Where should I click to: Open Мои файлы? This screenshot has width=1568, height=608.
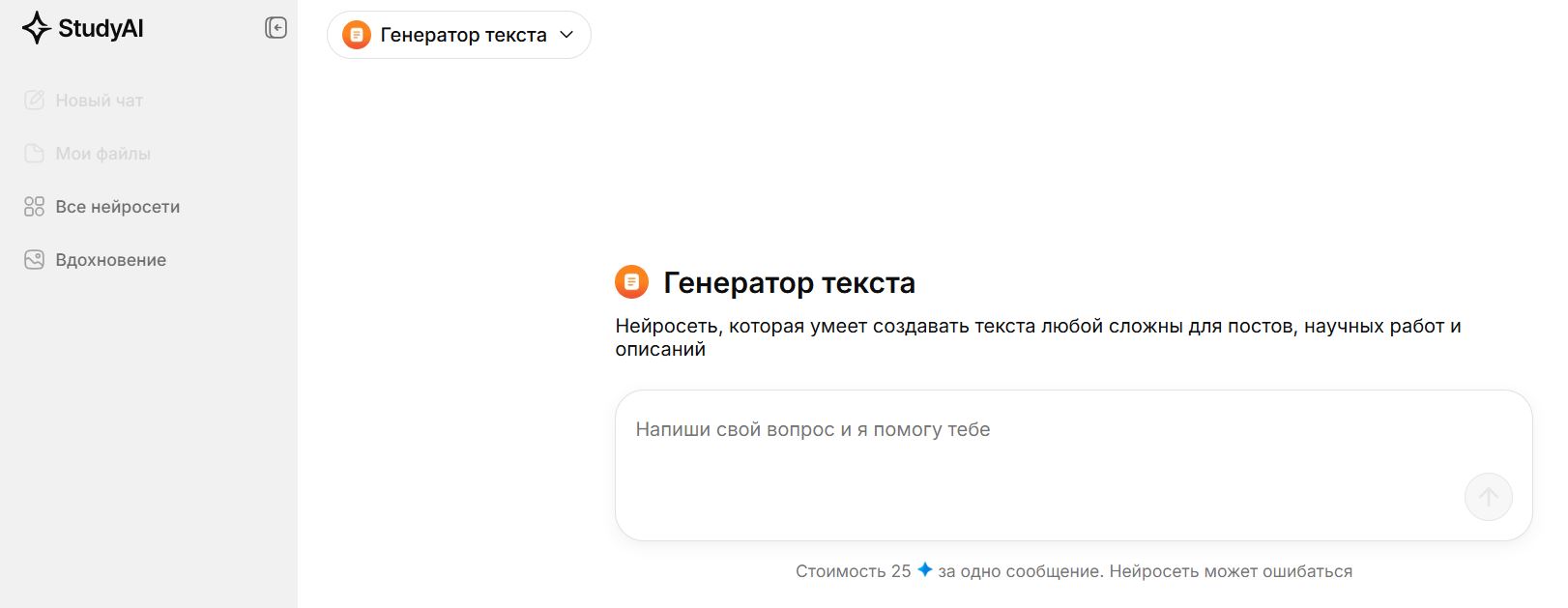(103, 153)
